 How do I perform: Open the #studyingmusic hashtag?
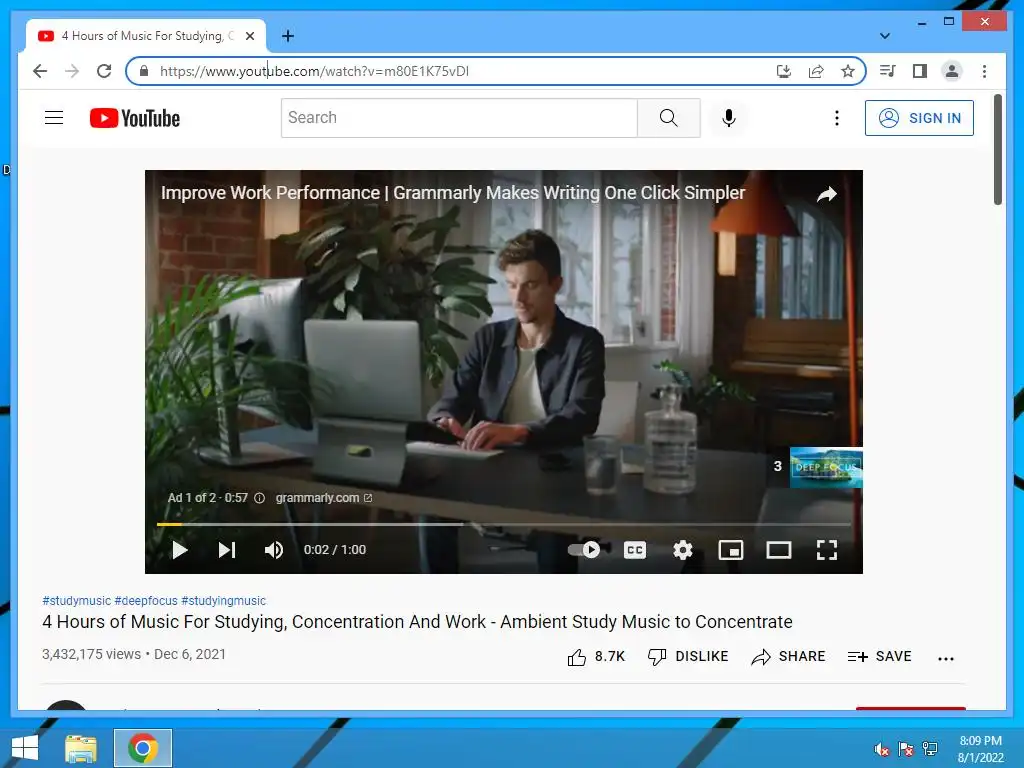coord(223,601)
